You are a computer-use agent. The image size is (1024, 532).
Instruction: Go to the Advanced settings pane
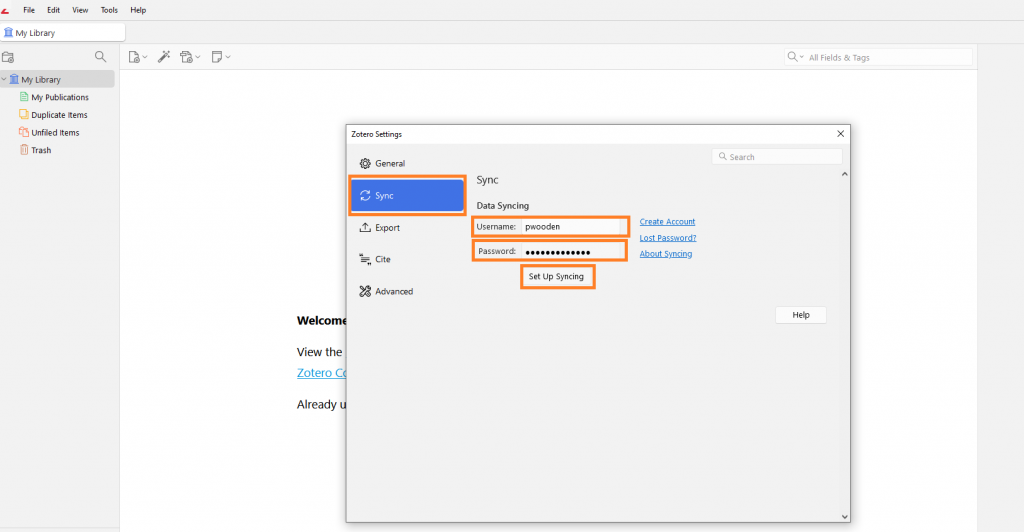click(x=393, y=291)
